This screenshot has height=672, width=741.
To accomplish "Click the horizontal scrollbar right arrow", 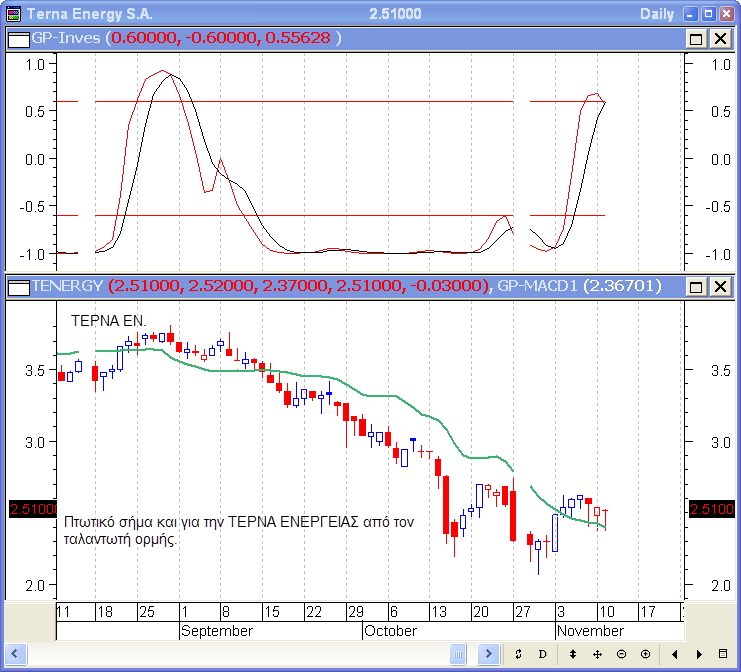I will tap(489, 654).
